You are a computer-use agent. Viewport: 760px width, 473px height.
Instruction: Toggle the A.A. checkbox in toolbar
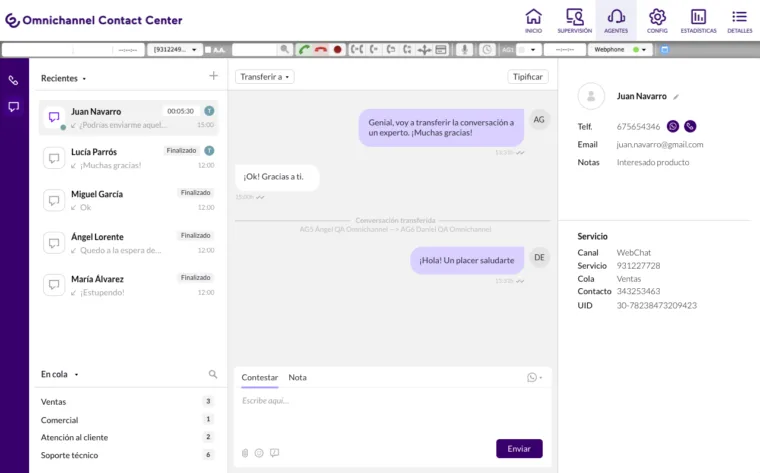point(208,49)
